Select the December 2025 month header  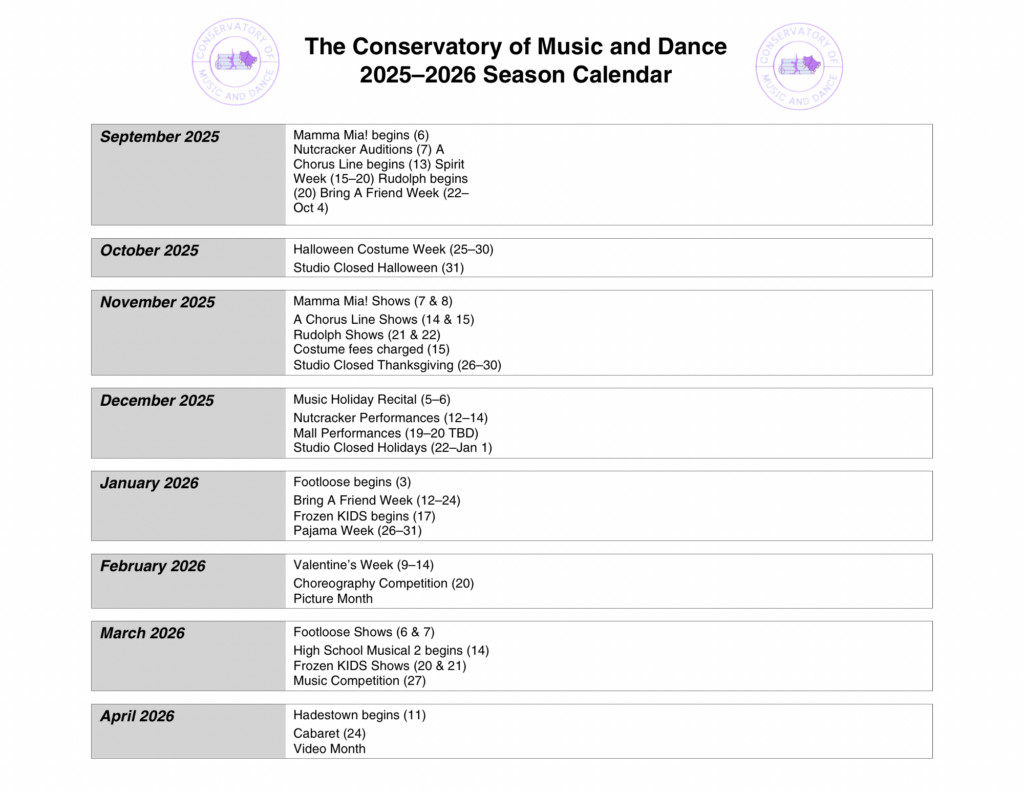tap(158, 401)
